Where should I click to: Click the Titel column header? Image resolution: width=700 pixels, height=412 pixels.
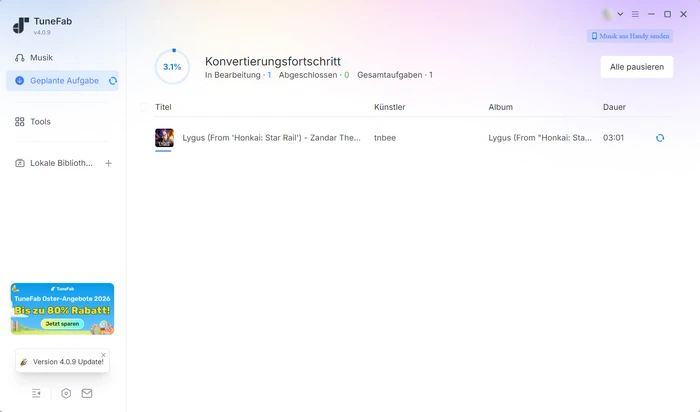(x=163, y=107)
